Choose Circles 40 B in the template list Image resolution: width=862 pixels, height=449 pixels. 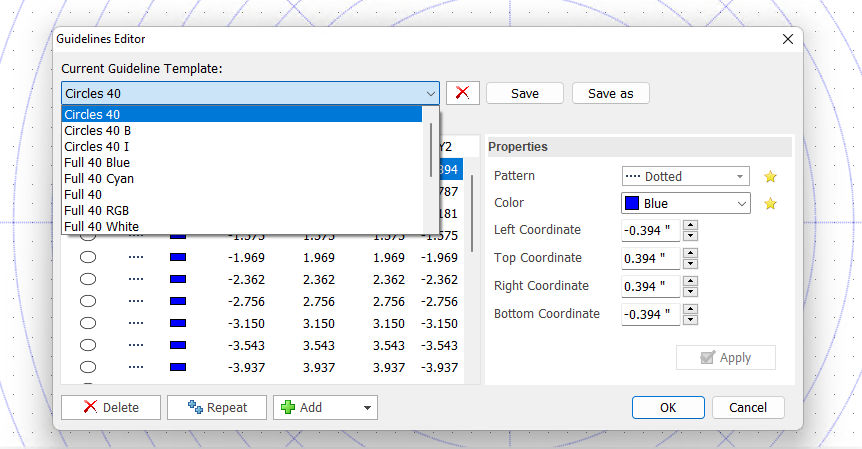pos(97,130)
